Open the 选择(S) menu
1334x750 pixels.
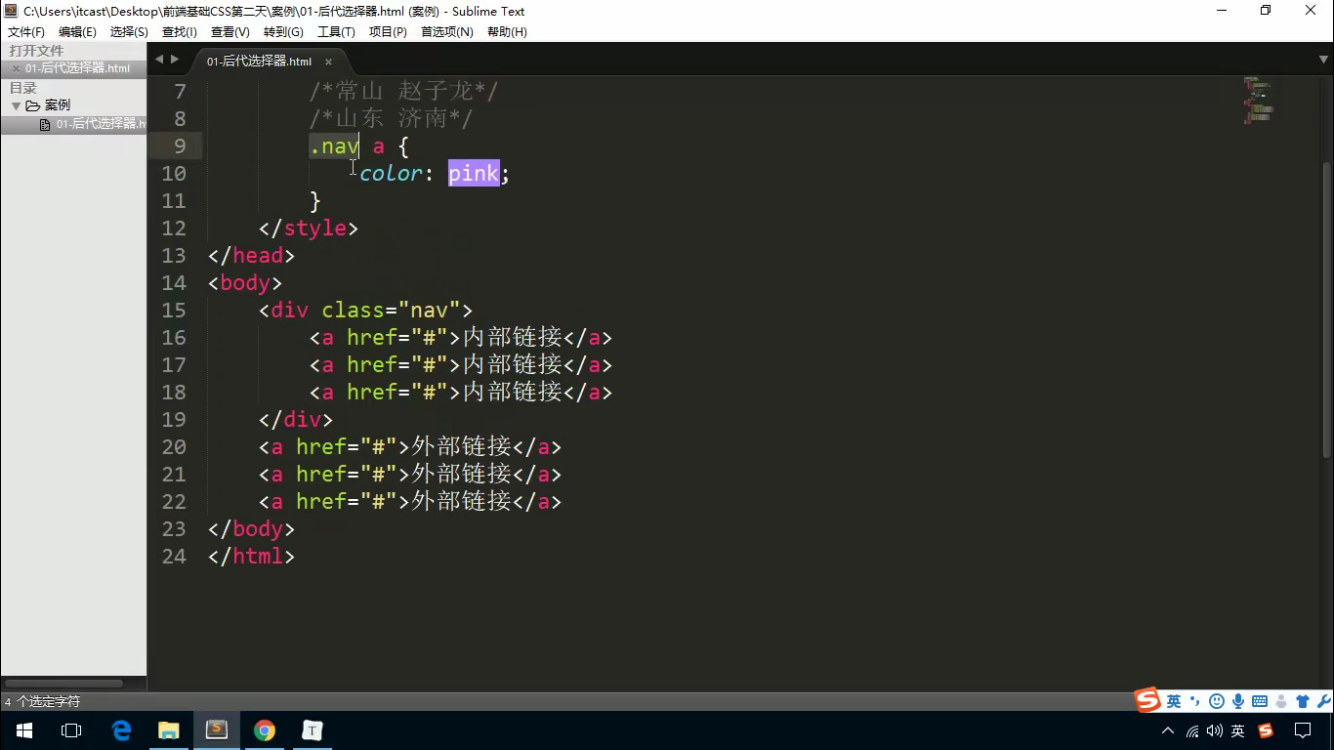pos(129,32)
